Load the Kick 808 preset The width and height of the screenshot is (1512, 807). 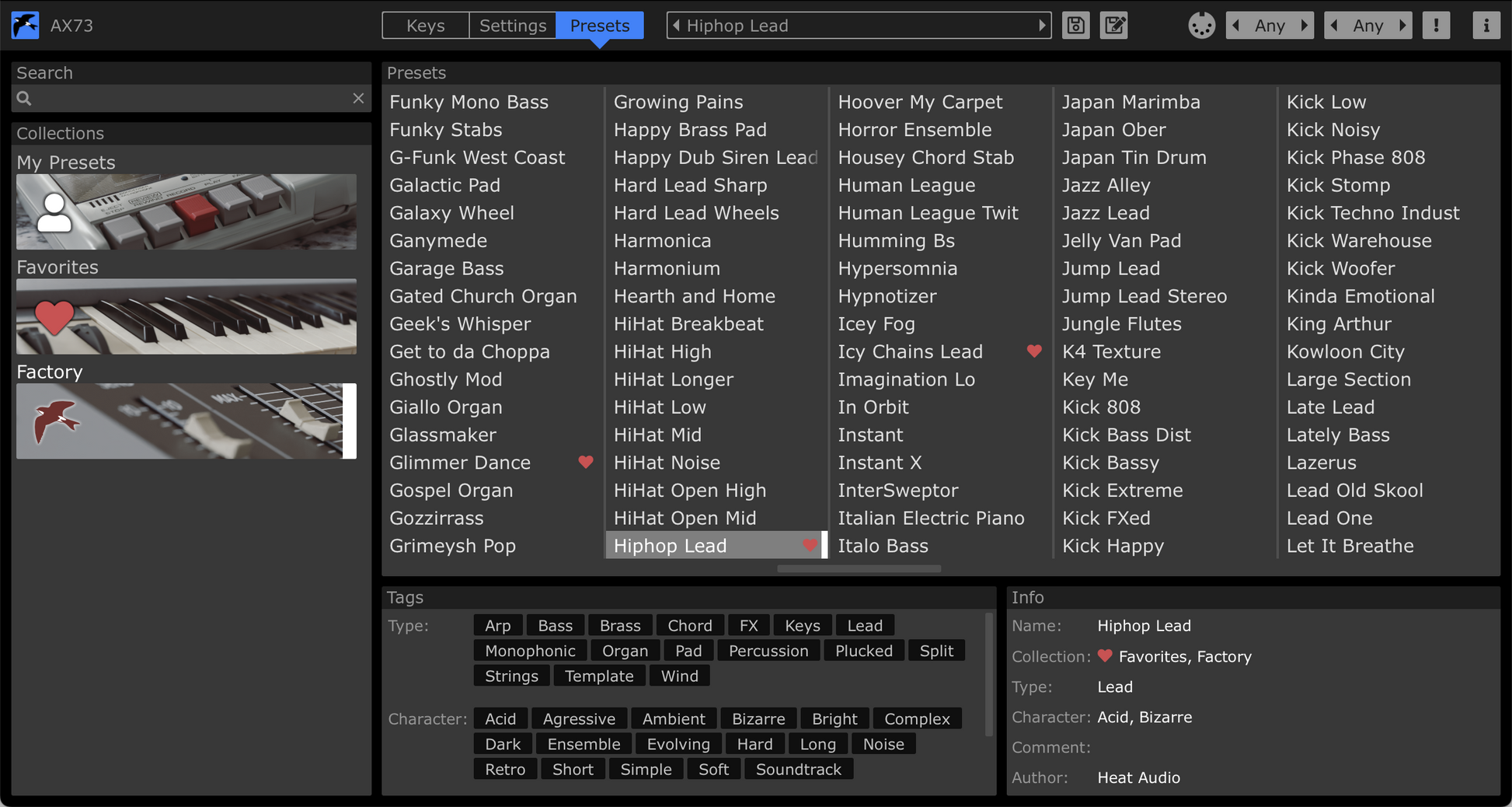pos(1102,407)
